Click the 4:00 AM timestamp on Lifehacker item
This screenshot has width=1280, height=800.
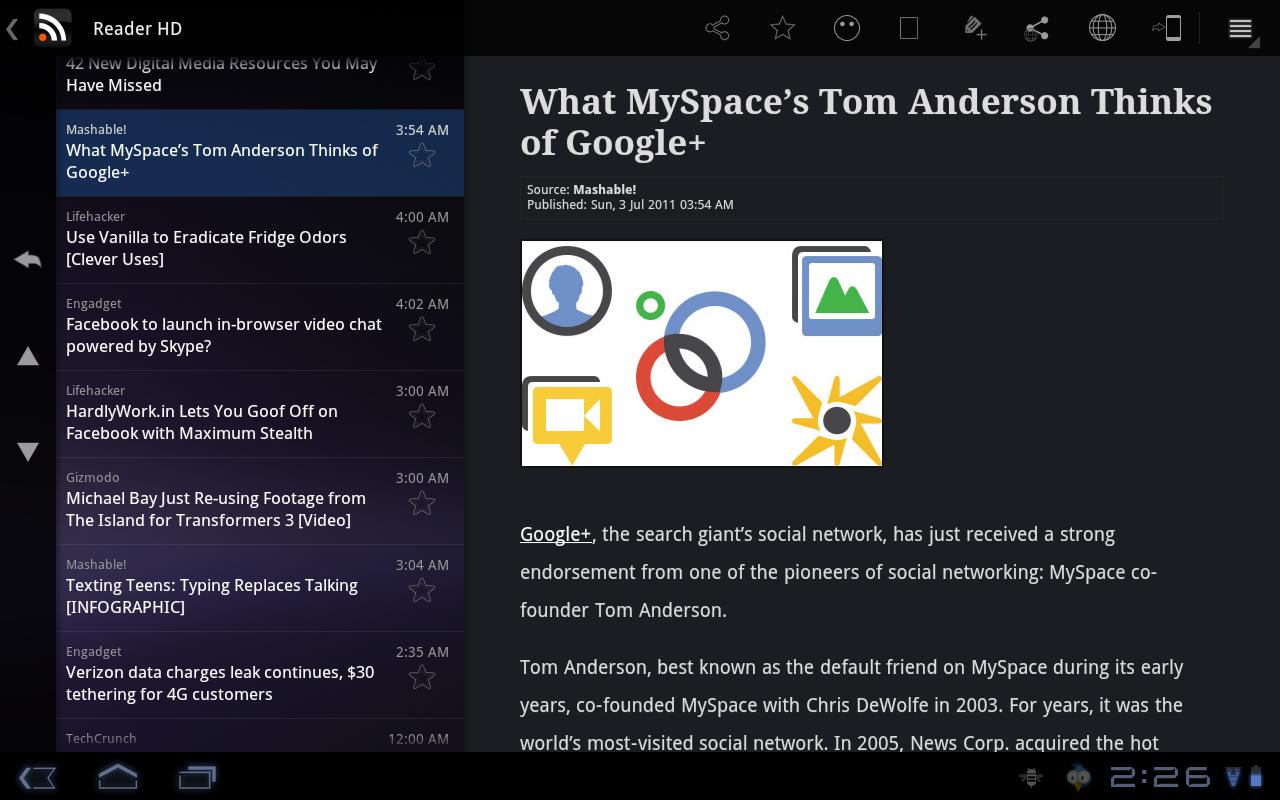(422, 216)
